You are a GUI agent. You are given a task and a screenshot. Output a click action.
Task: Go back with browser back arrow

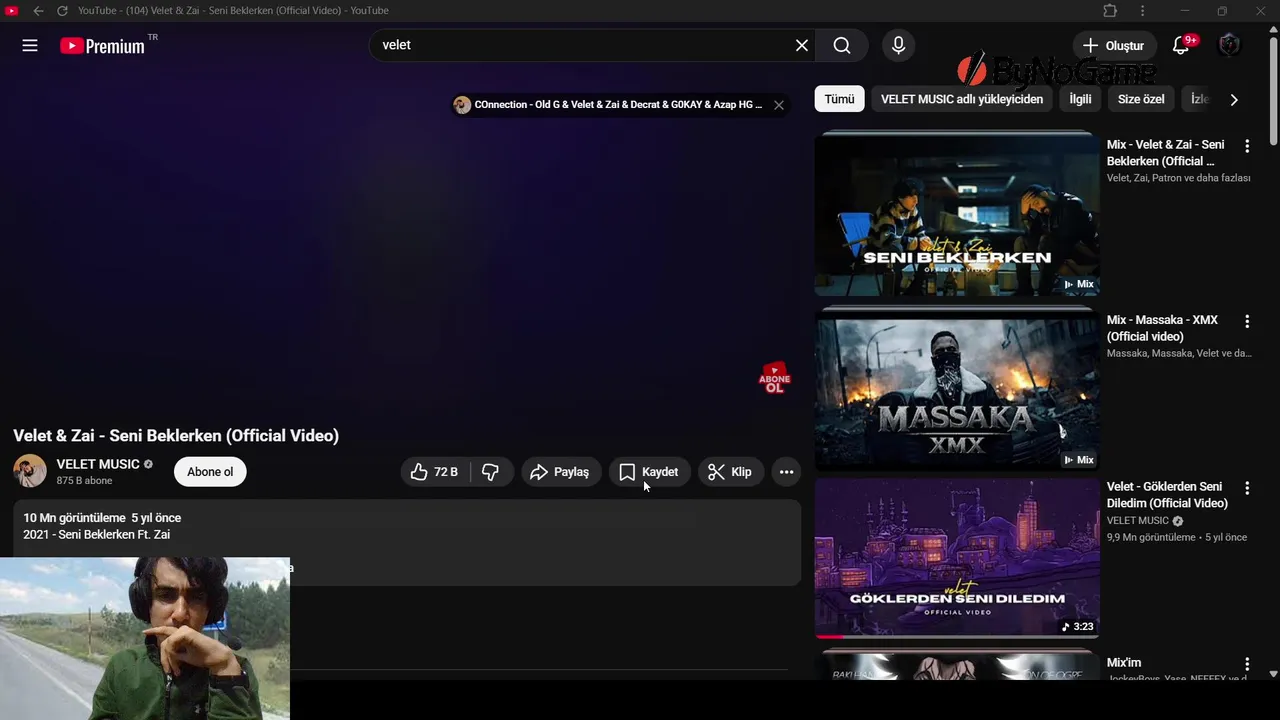(x=38, y=10)
